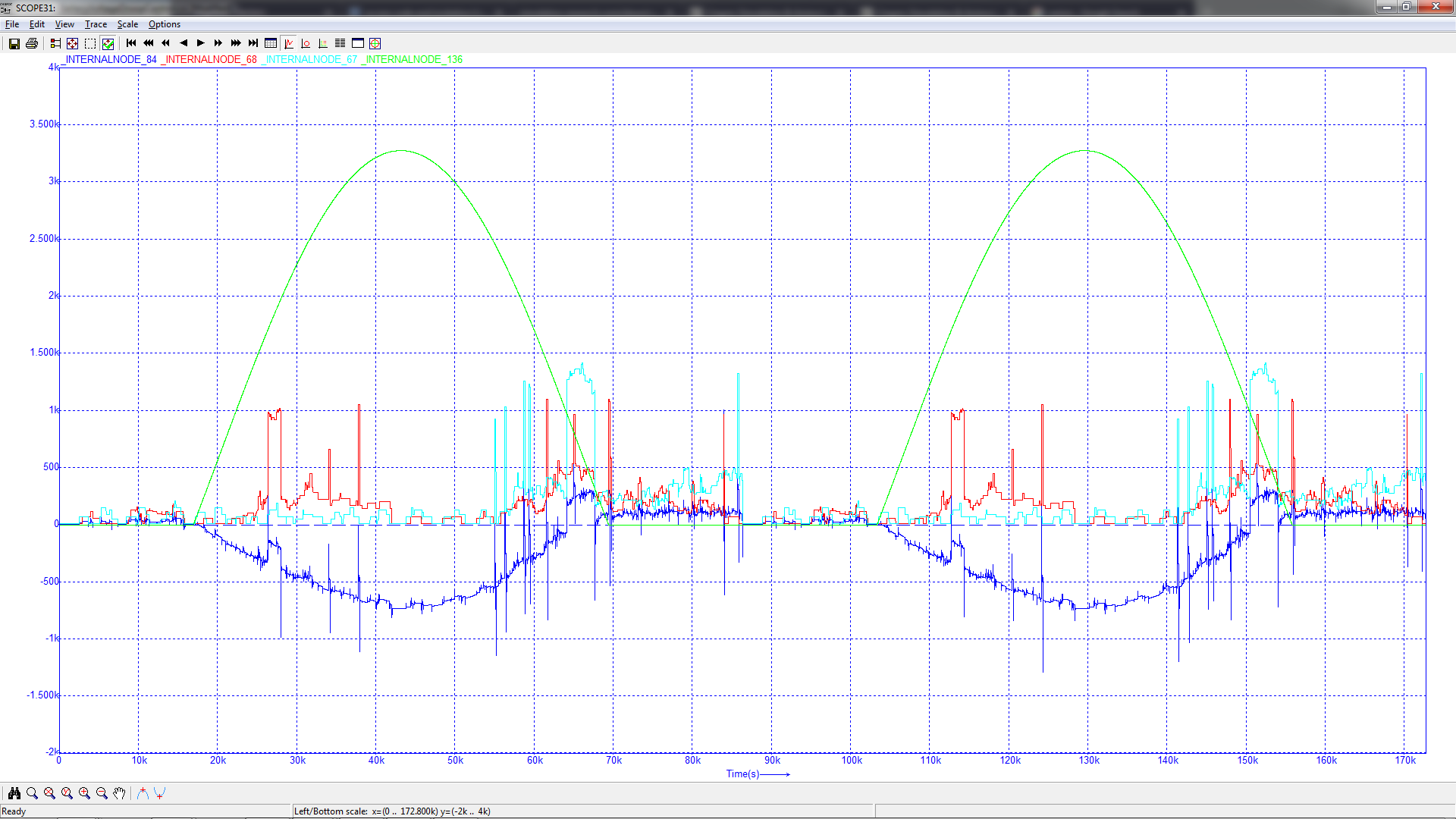Click the first green curve peak near 43k
1456x819 pixels.
401,150
